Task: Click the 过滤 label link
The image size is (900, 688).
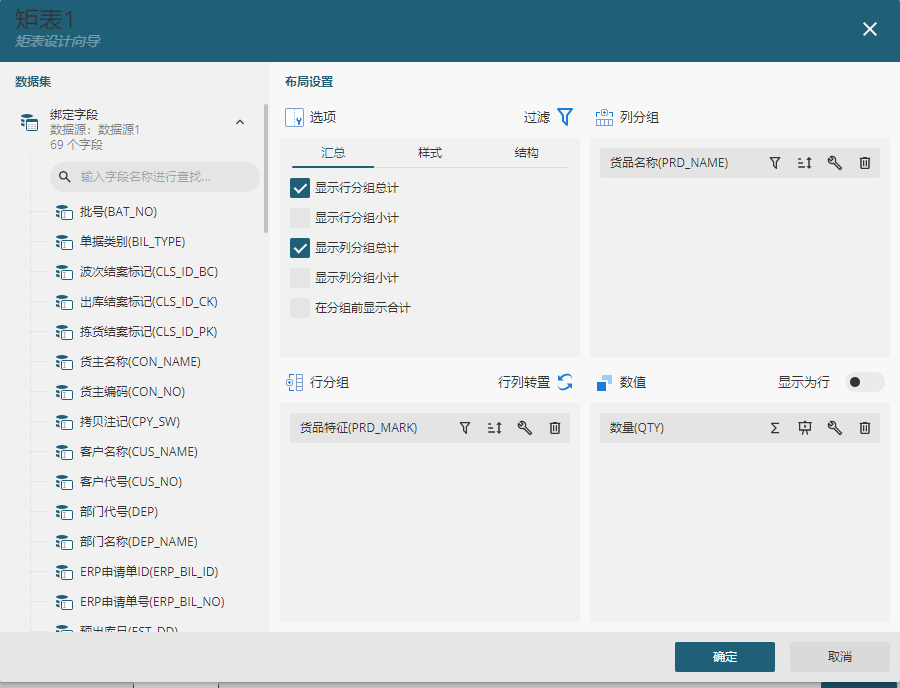Action: [537, 117]
